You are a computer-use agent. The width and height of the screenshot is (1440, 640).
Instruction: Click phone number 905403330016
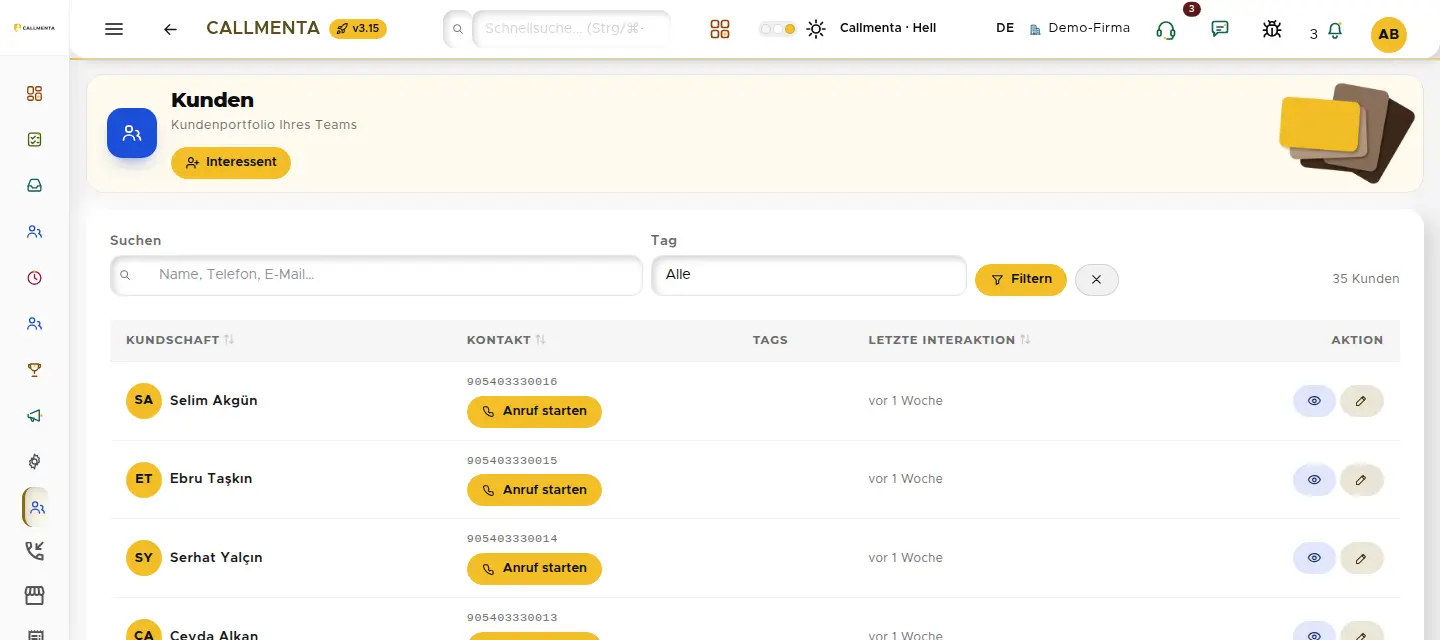point(512,382)
